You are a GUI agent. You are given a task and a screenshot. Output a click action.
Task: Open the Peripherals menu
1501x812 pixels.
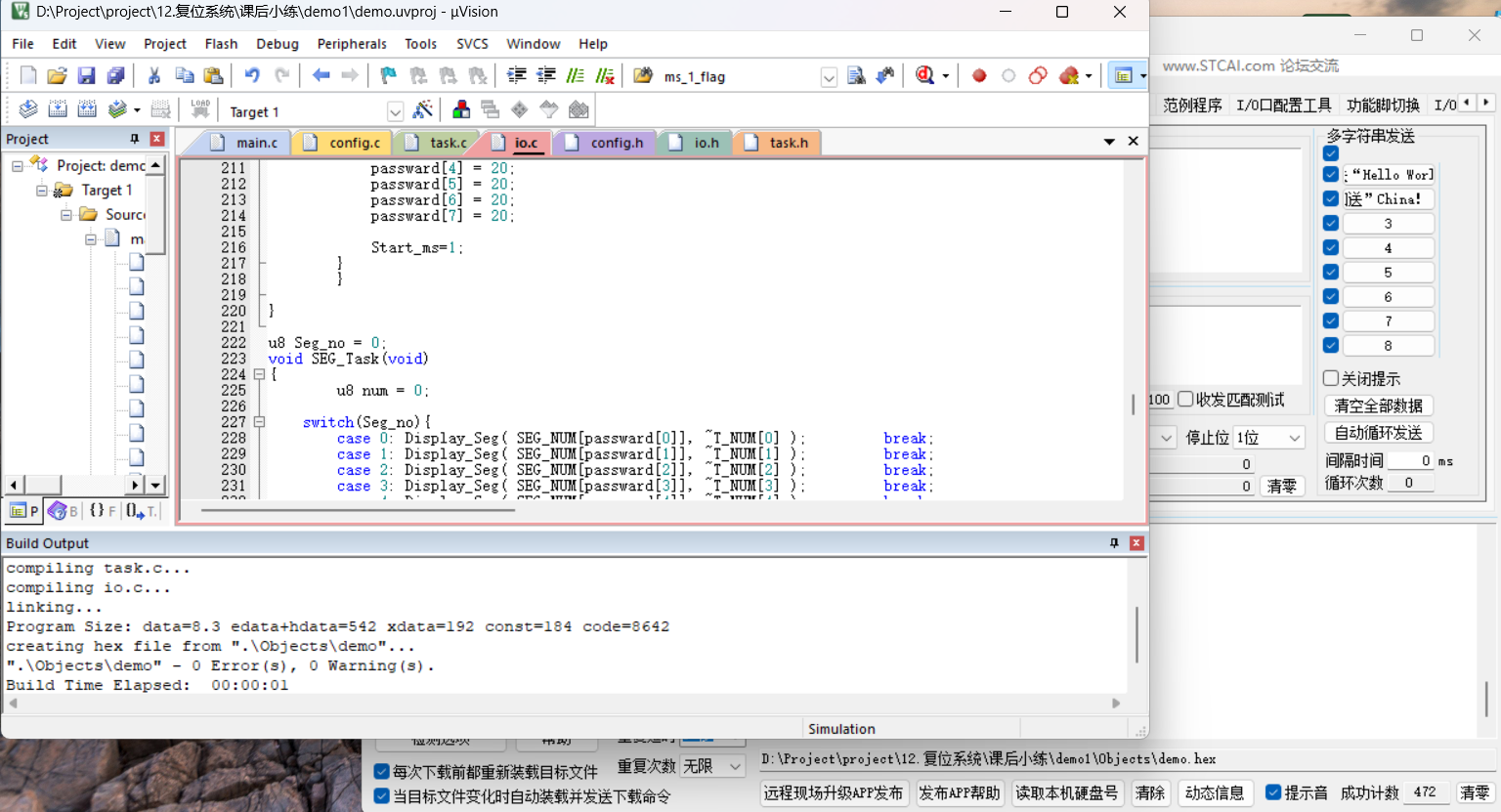coord(352,44)
